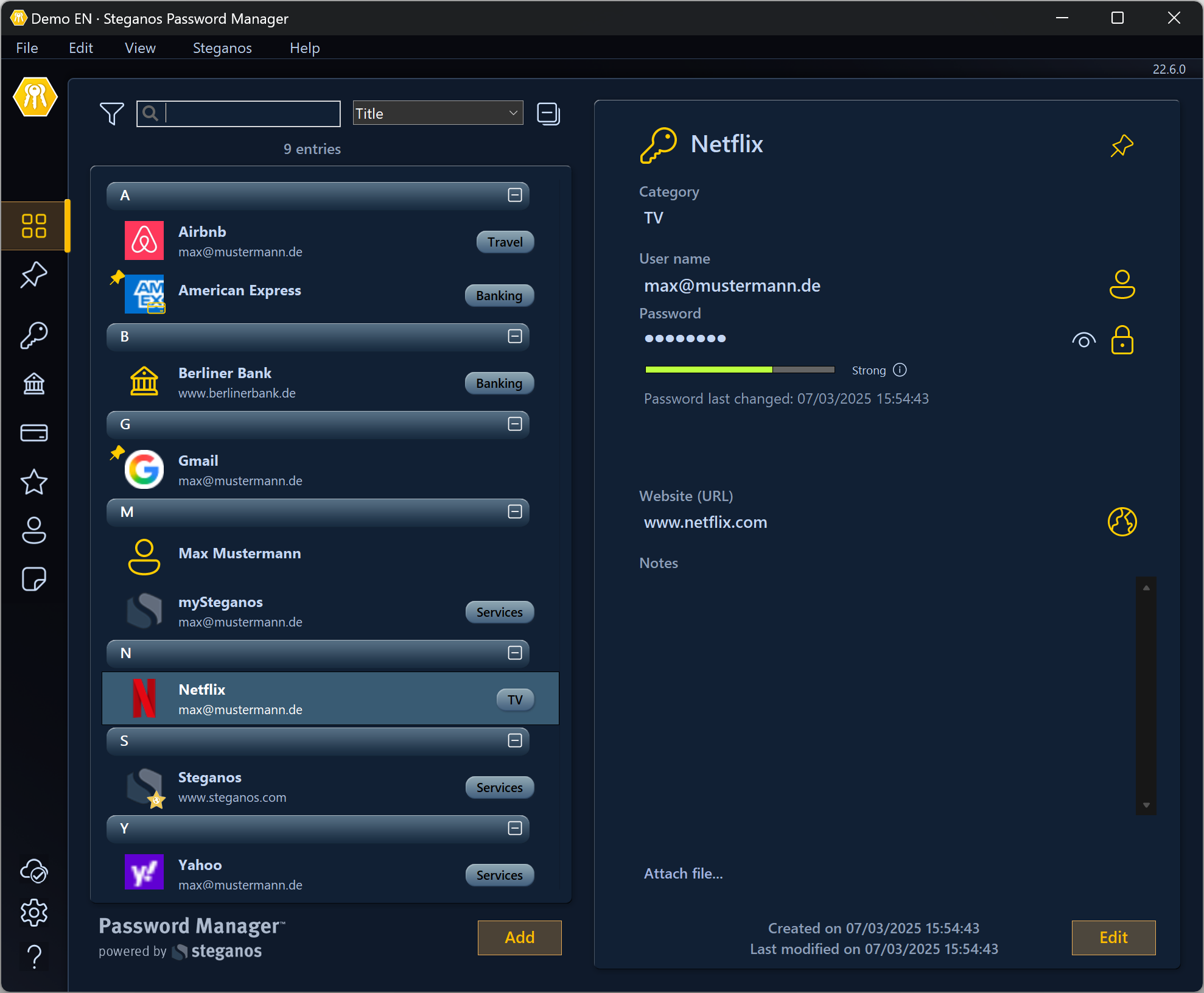Click the password strength bar
Image resolution: width=1204 pixels, height=993 pixels.
(740, 370)
